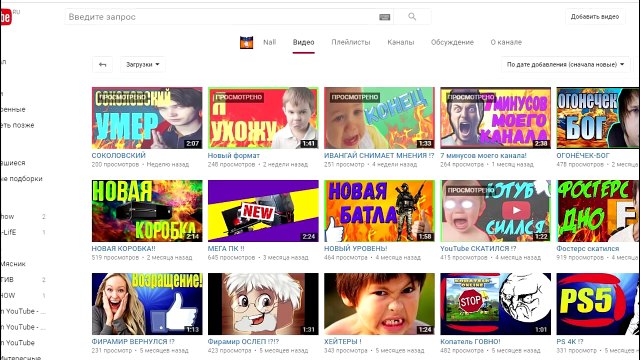Click the Фостерс скатился title link
The height and width of the screenshot is (360, 640).
(x=587, y=249)
